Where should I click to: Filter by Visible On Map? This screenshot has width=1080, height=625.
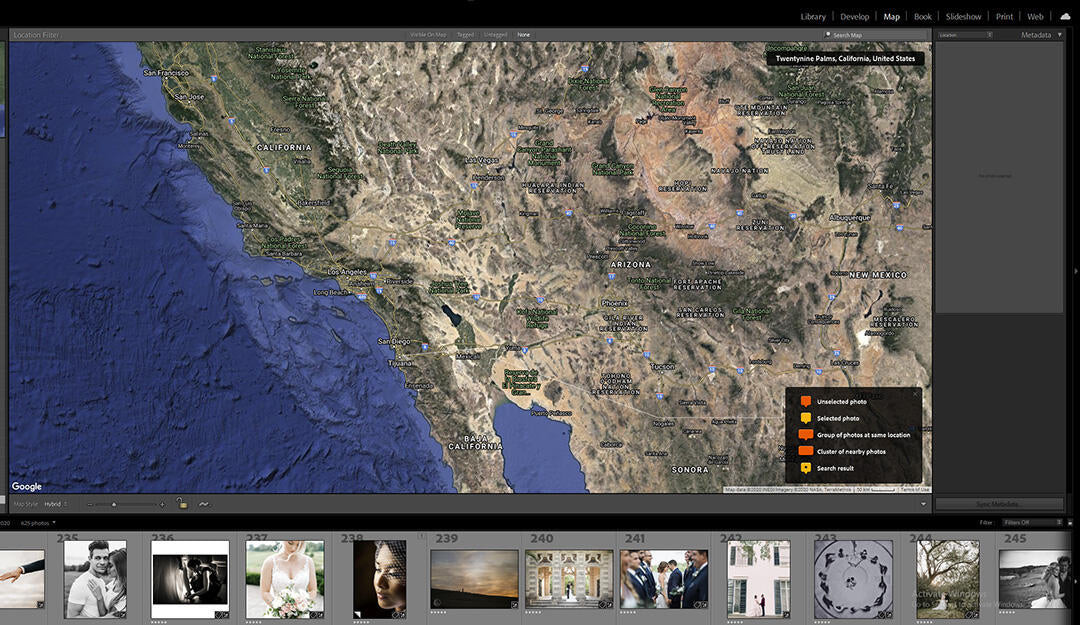click(428, 34)
